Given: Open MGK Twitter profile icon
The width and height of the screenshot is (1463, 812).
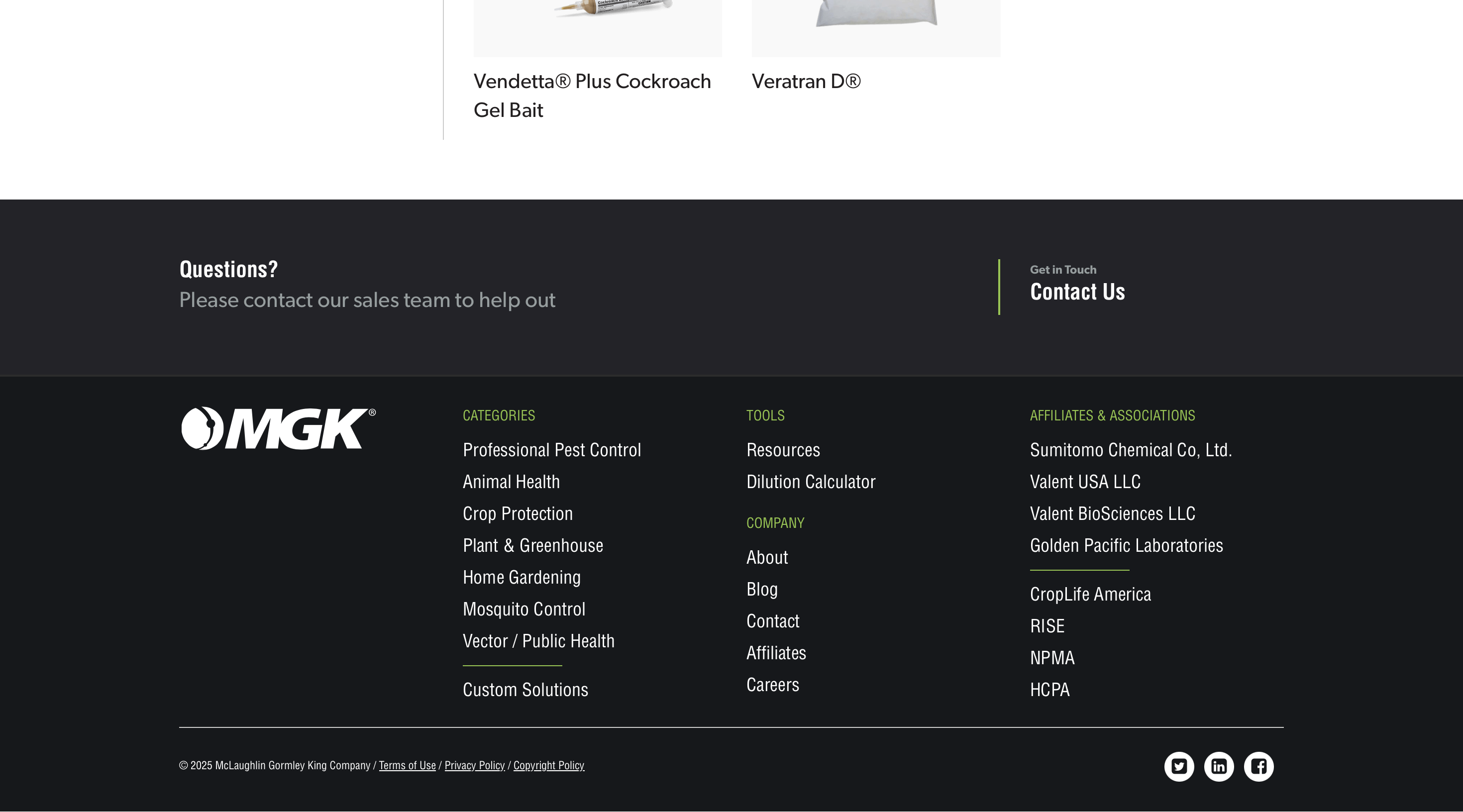Looking at the screenshot, I should tap(1179, 767).
